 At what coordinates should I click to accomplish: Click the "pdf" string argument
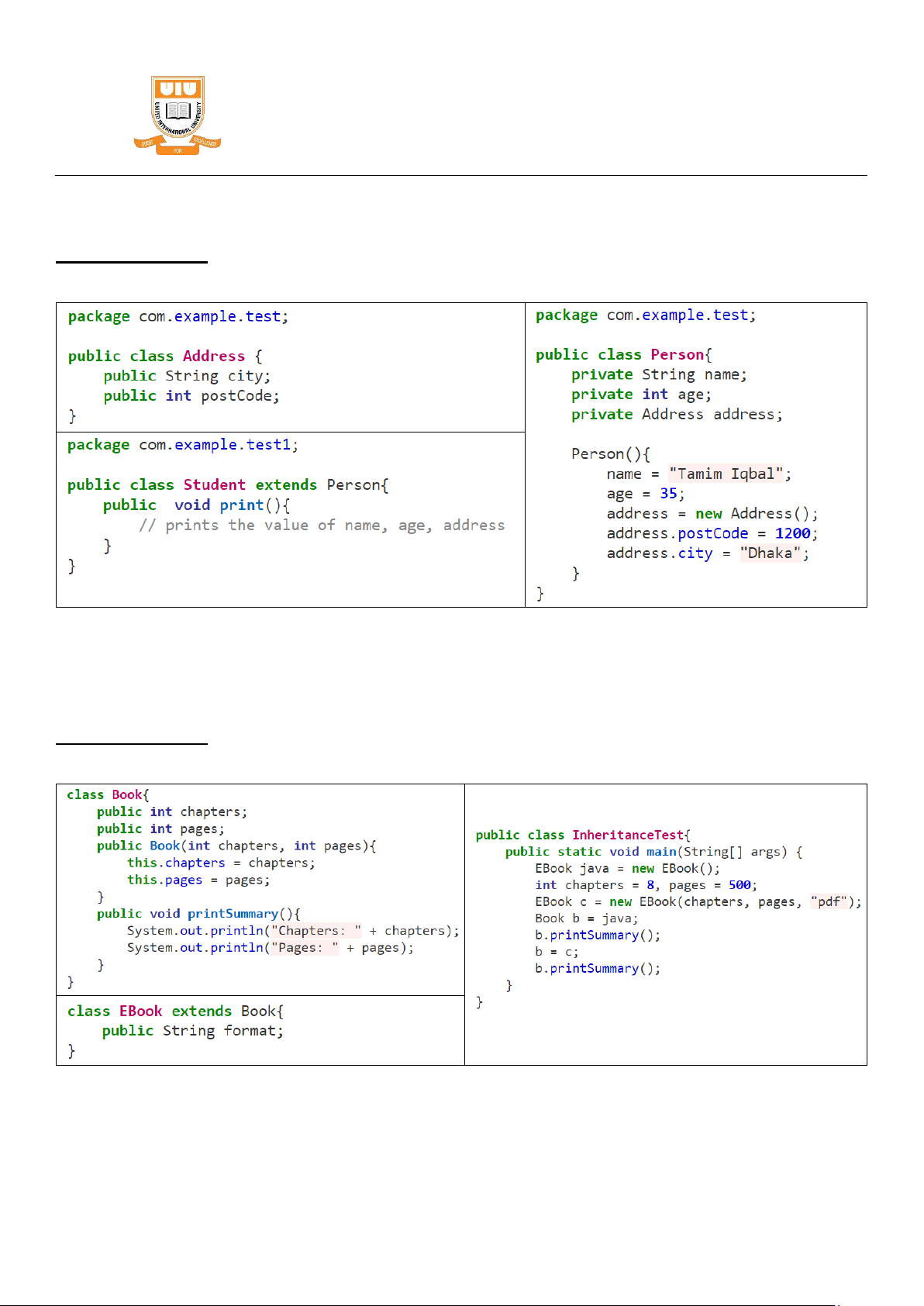click(x=829, y=901)
